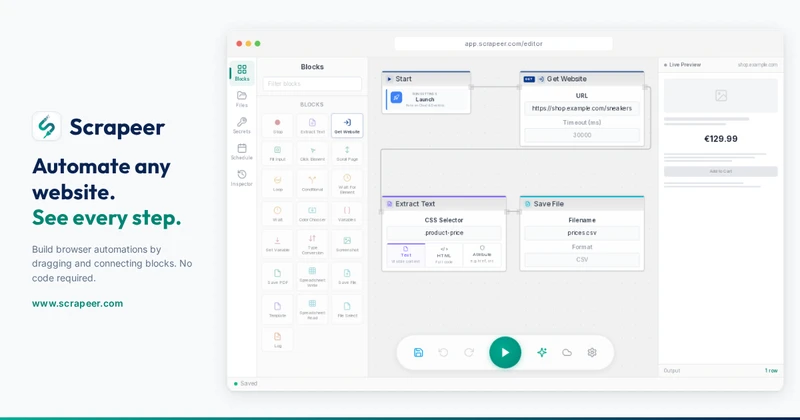Pick the Conditional block
This screenshot has width=800, height=420.
pyautogui.click(x=312, y=183)
